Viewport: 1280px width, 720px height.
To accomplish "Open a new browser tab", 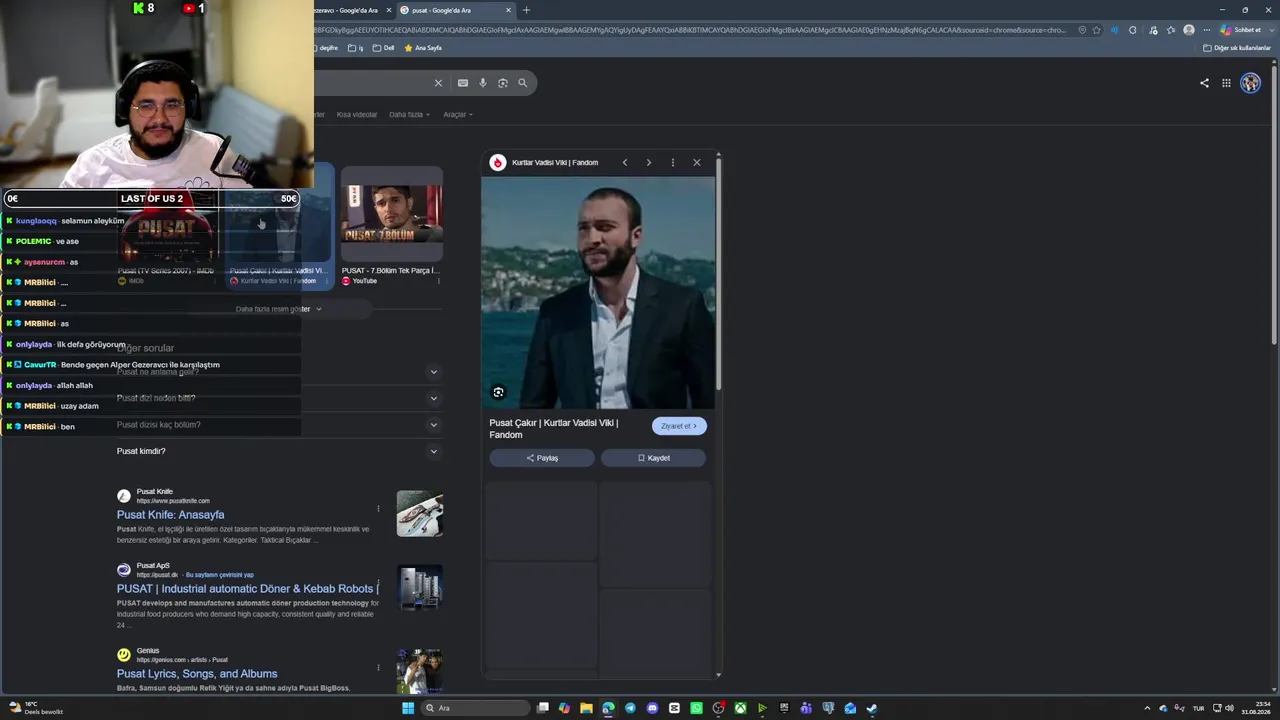I will 526,10.
